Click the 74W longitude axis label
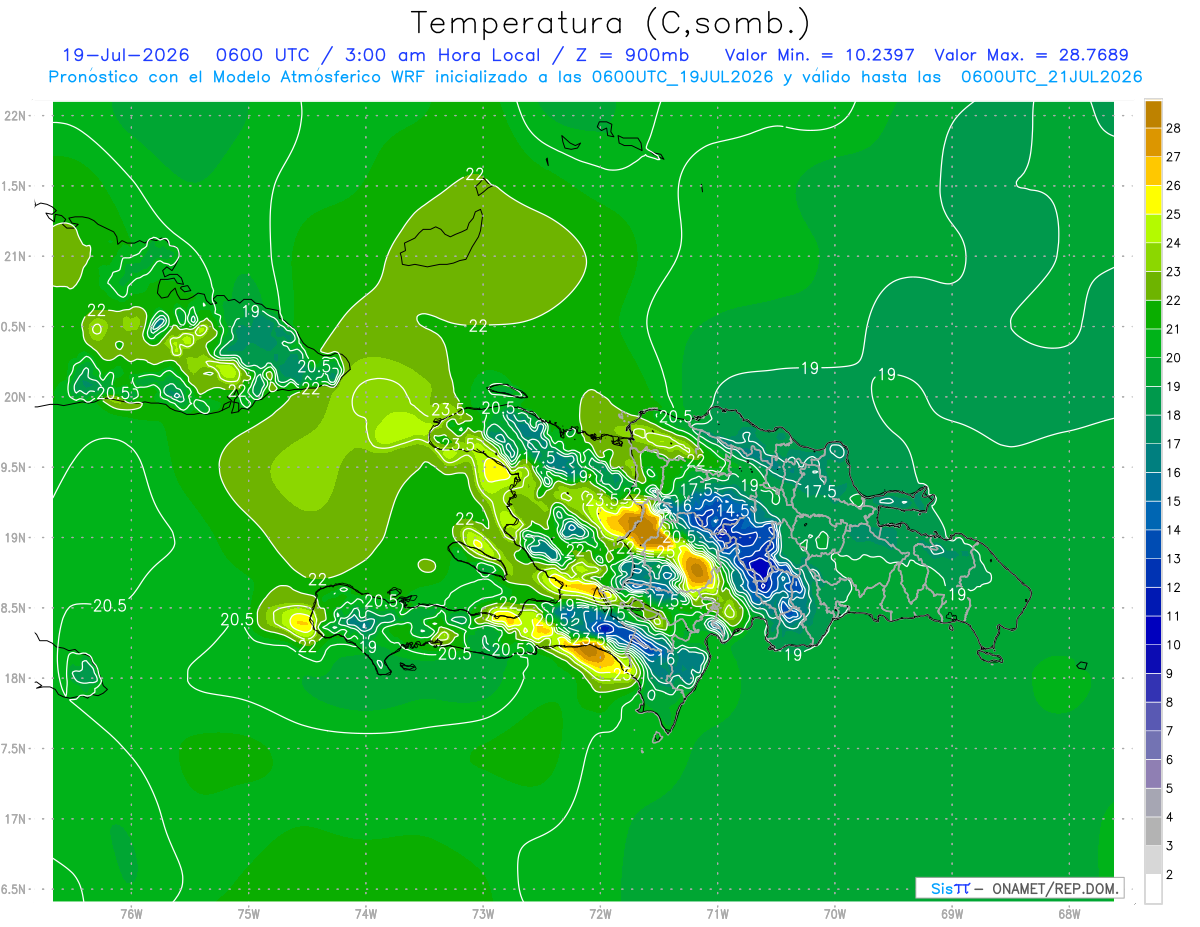Viewport: 1200px width, 927px height. (366, 914)
